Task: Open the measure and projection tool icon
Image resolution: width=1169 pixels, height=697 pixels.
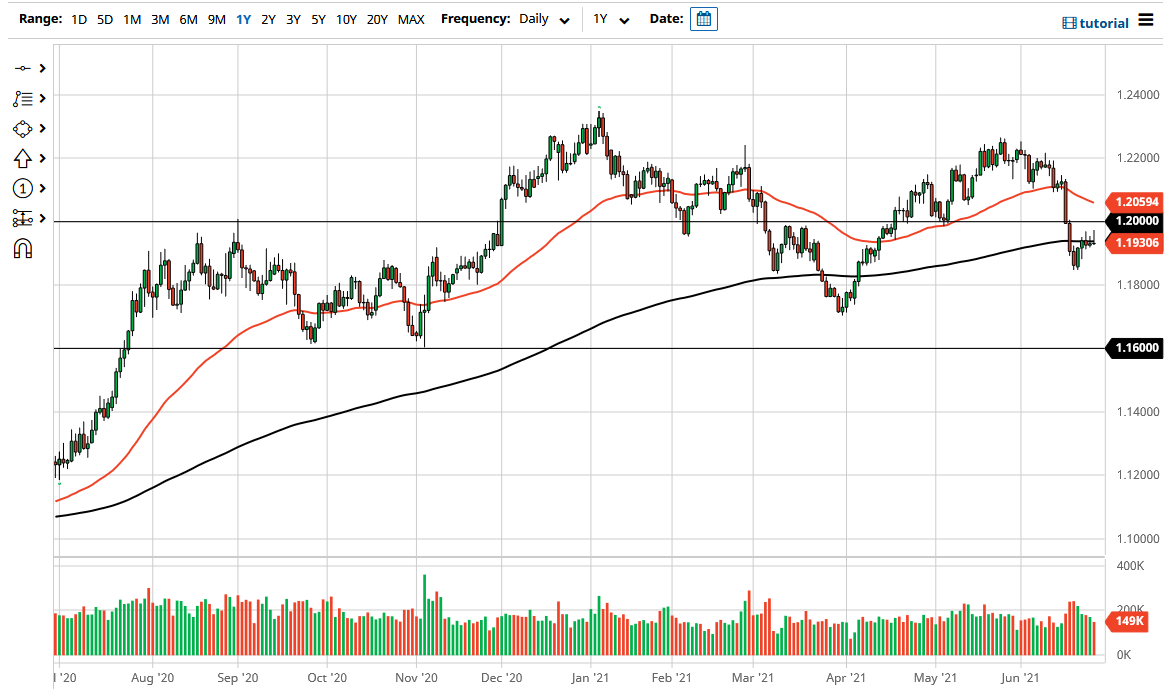Action: (22, 218)
